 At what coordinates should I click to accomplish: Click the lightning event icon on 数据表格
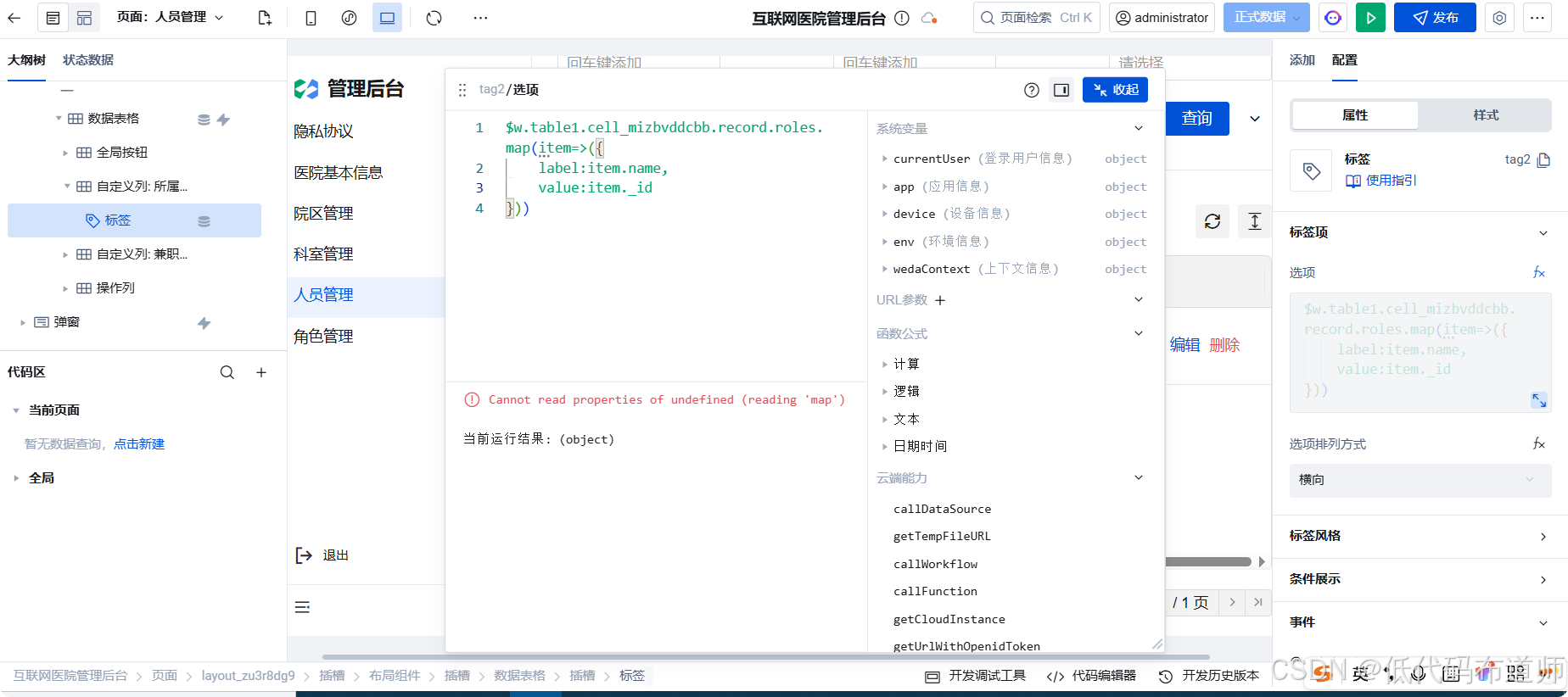[x=223, y=120]
